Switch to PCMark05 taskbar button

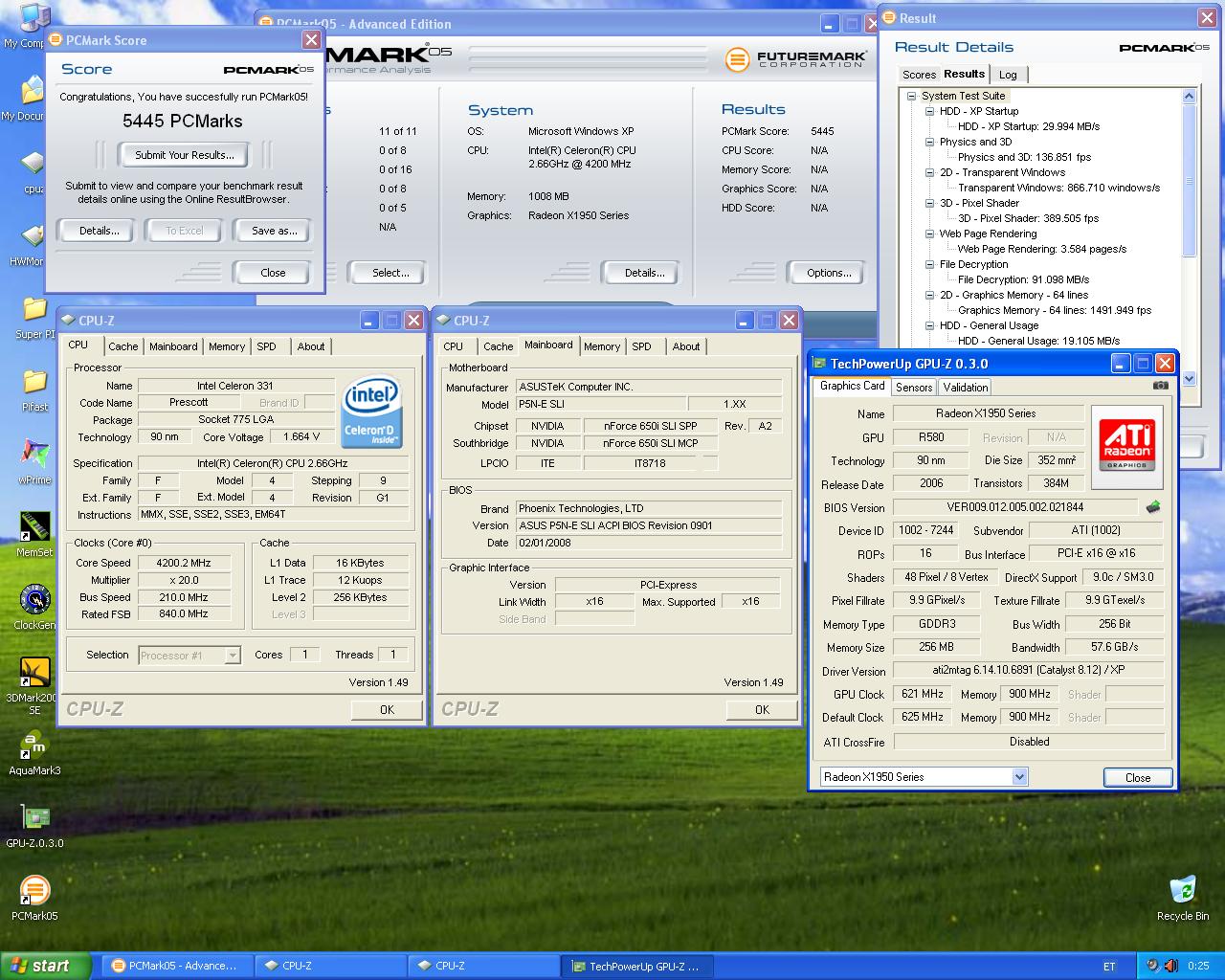(x=176, y=966)
